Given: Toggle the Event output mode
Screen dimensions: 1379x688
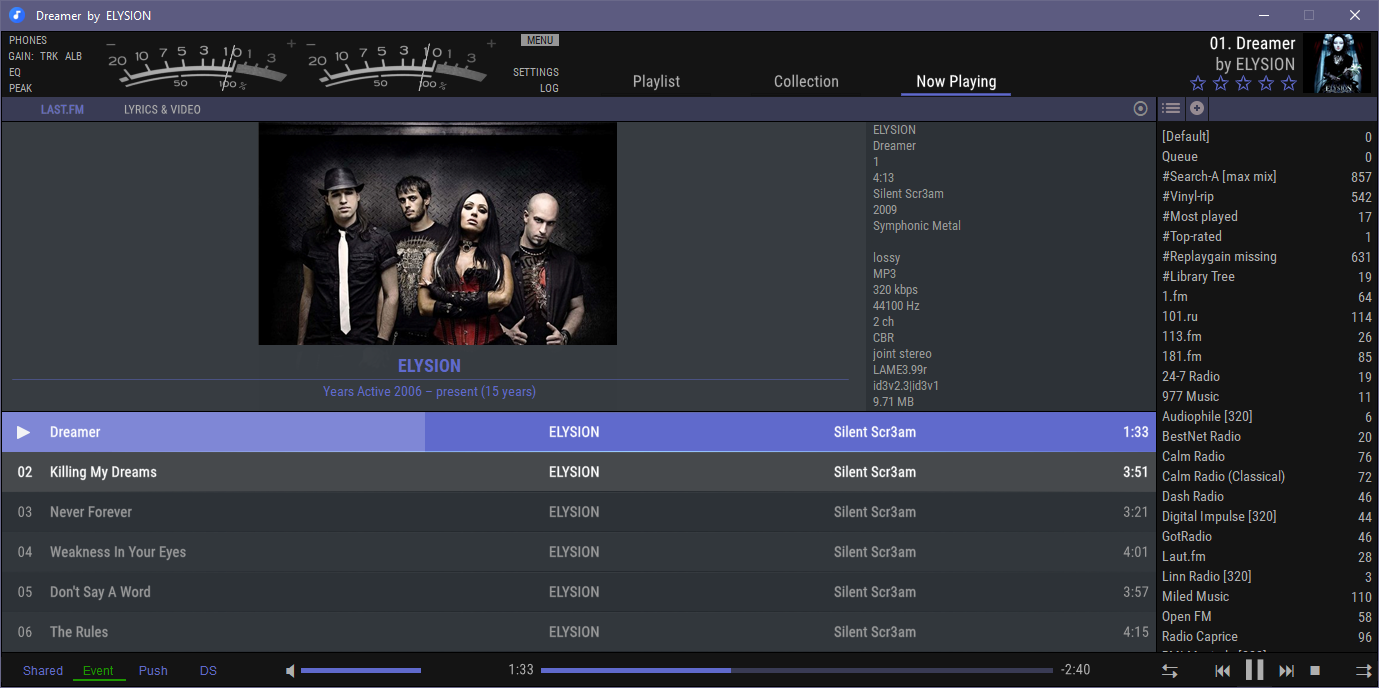Looking at the screenshot, I should 98,671.
